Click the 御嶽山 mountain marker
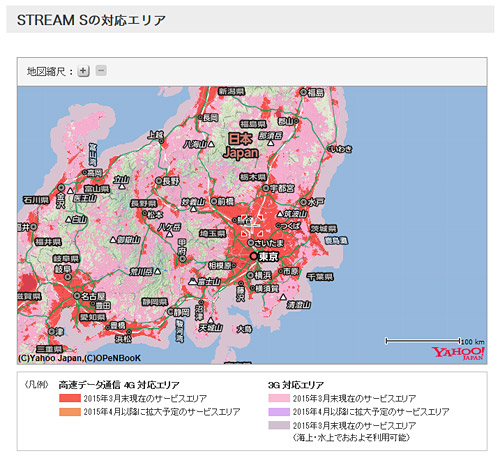The width and height of the screenshot is (500, 458). click(x=113, y=240)
